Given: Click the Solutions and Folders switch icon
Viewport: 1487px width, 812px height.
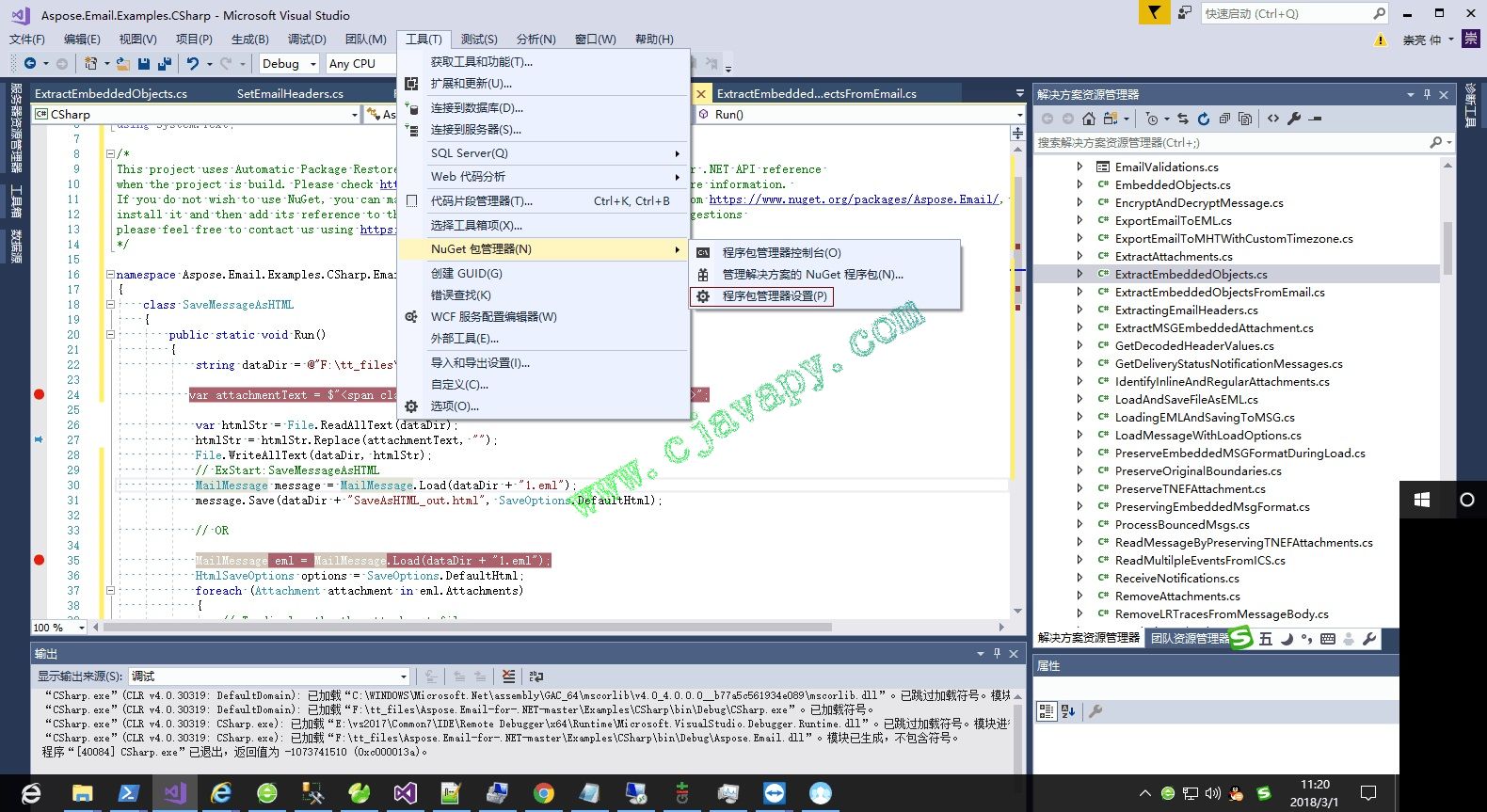Looking at the screenshot, I should coord(1111,119).
